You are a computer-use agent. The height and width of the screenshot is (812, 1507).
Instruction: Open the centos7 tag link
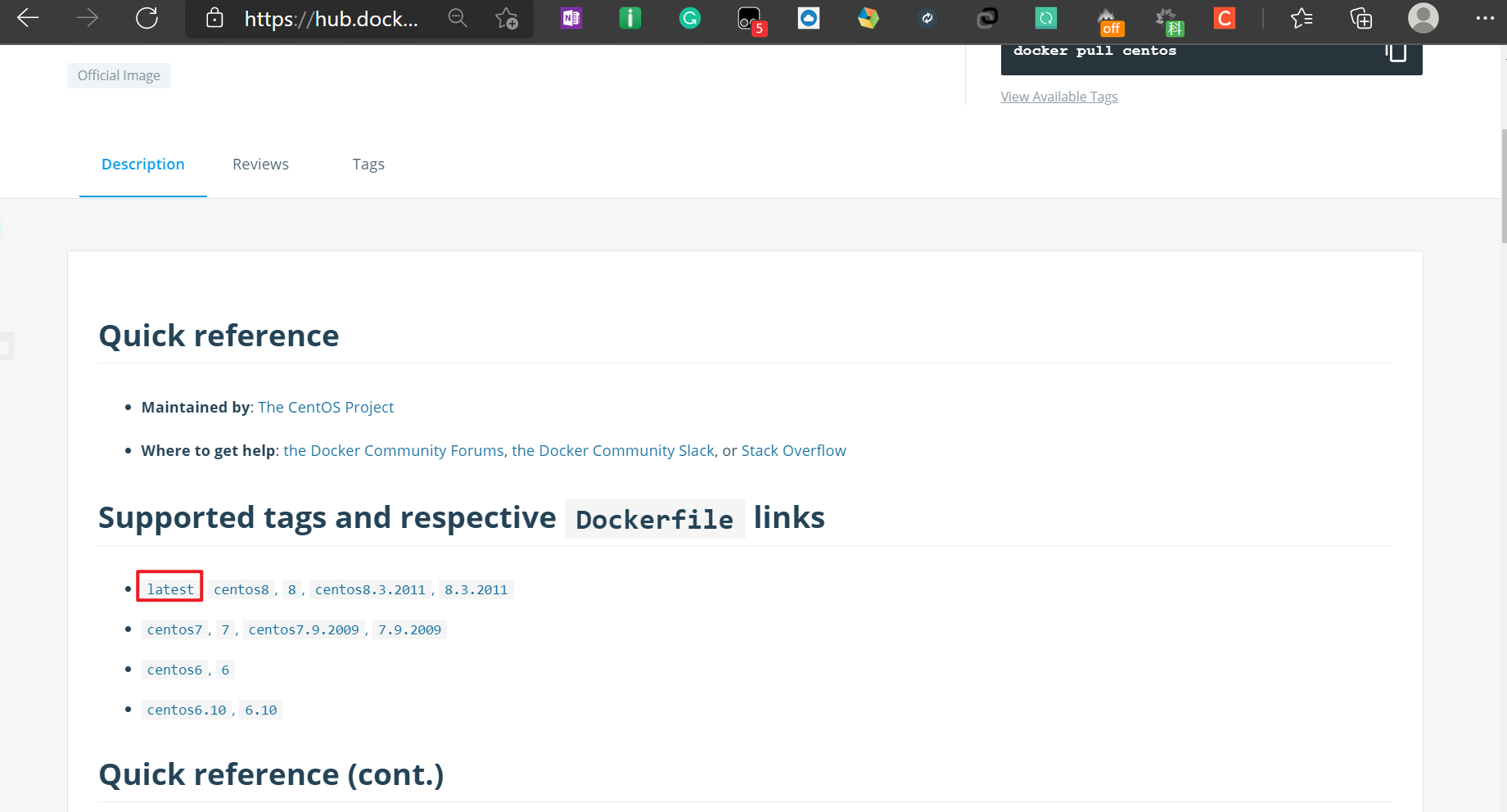(x=174, y=629)
